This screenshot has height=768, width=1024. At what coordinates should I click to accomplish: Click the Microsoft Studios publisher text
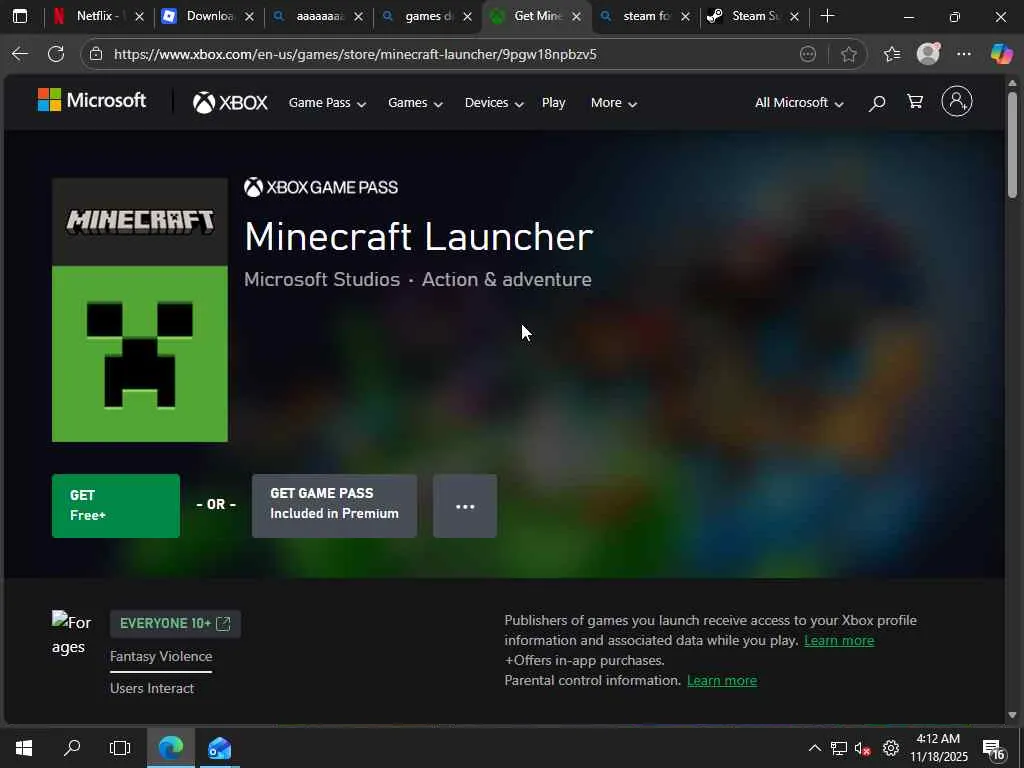322,280
